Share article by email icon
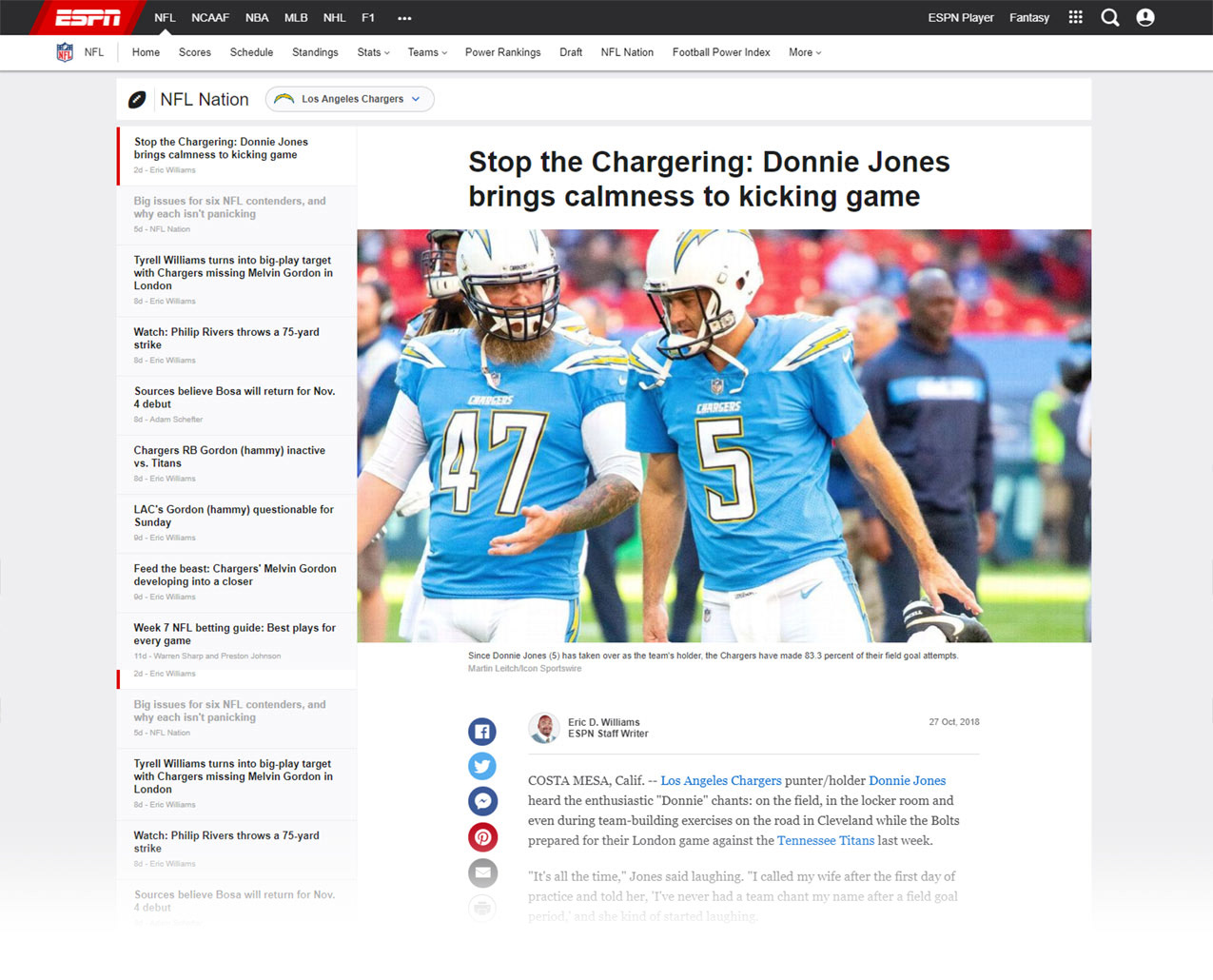Viewport: 1213px width, 980px height. point(482,872)
